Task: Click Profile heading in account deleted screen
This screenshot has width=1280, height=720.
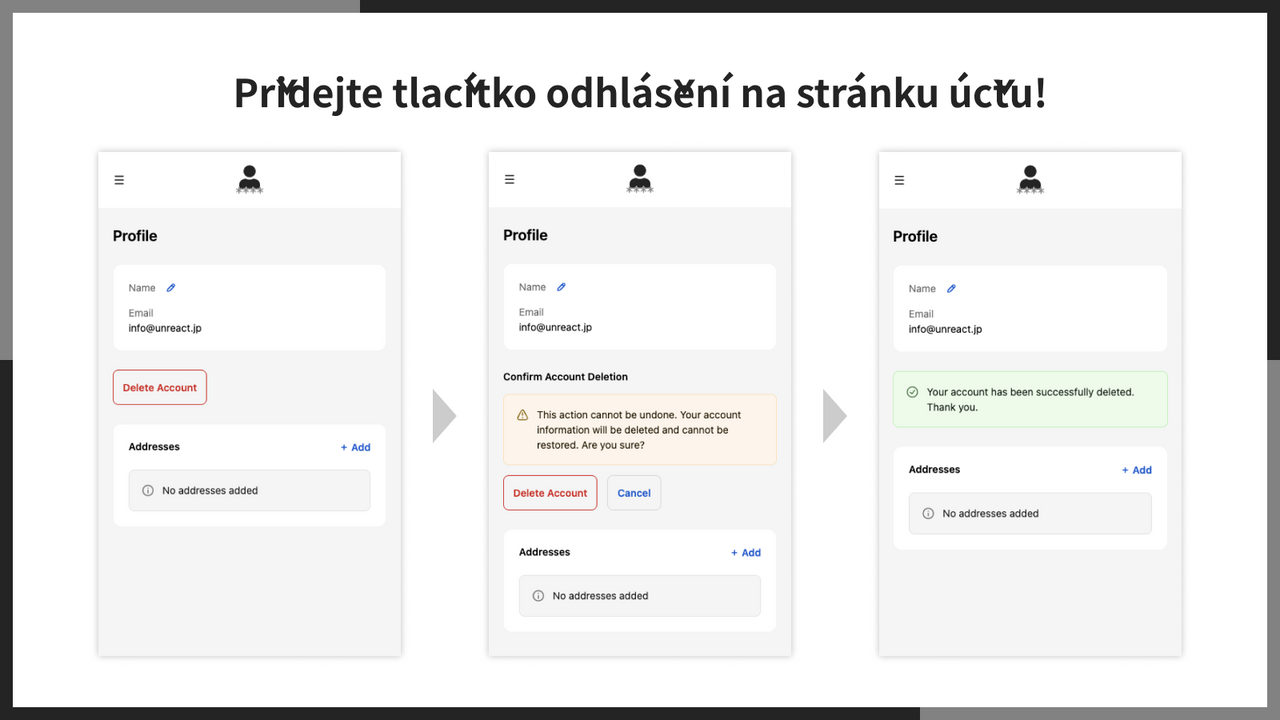Action: click(x=915, y=237)
